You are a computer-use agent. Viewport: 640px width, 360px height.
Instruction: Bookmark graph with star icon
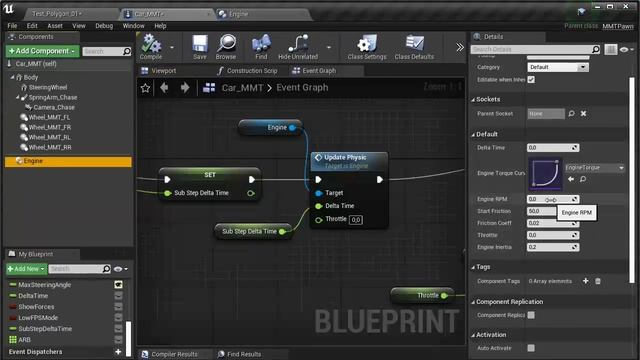click(x=145, y=88)
